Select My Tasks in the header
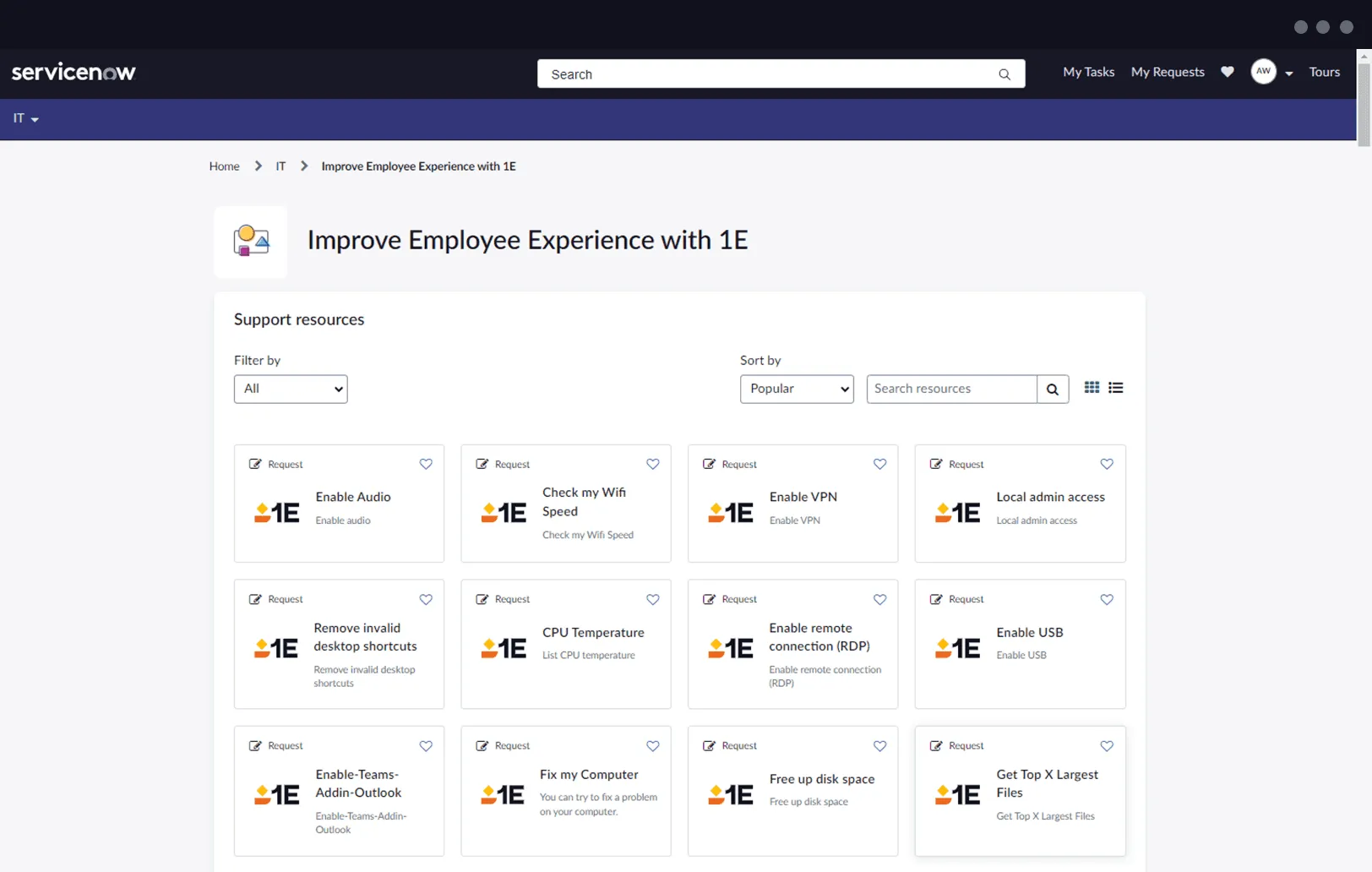The height and width of the screenshot is (872, 1372). (1088, 72)
